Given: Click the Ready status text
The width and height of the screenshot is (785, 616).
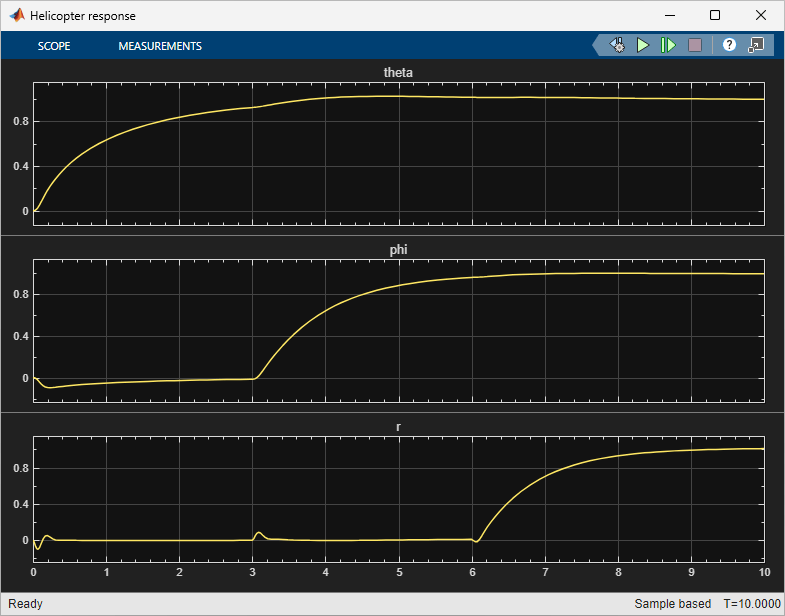Looking at the screenshot, I should click(x=25, y=604).
